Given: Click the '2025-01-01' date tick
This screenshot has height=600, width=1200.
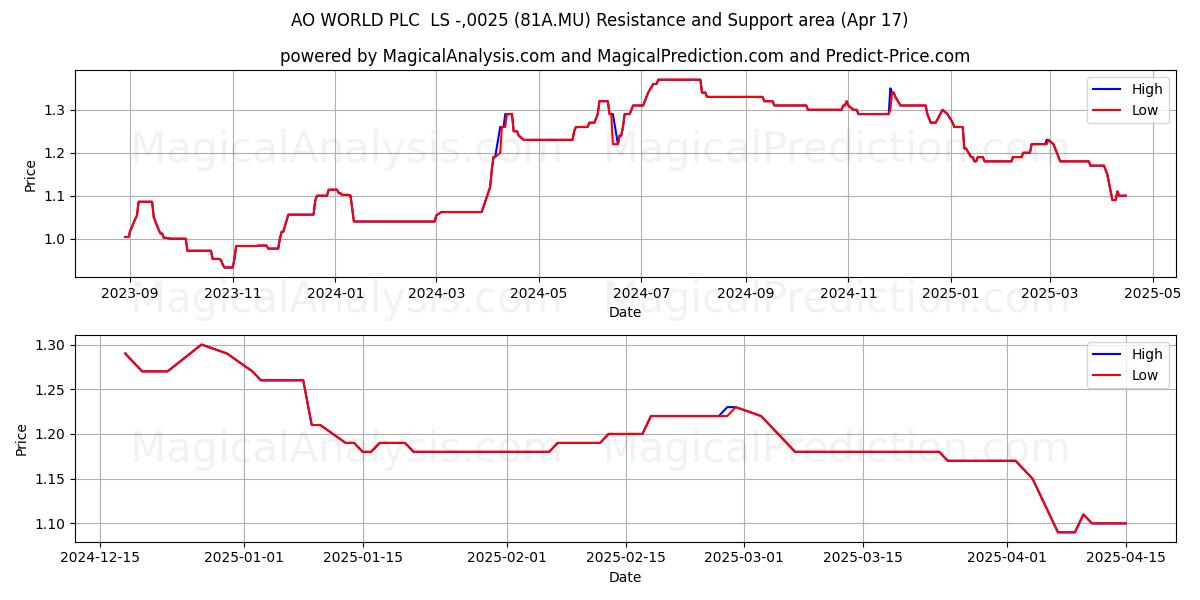Looking at the screenshot, I should click(243, 558).
